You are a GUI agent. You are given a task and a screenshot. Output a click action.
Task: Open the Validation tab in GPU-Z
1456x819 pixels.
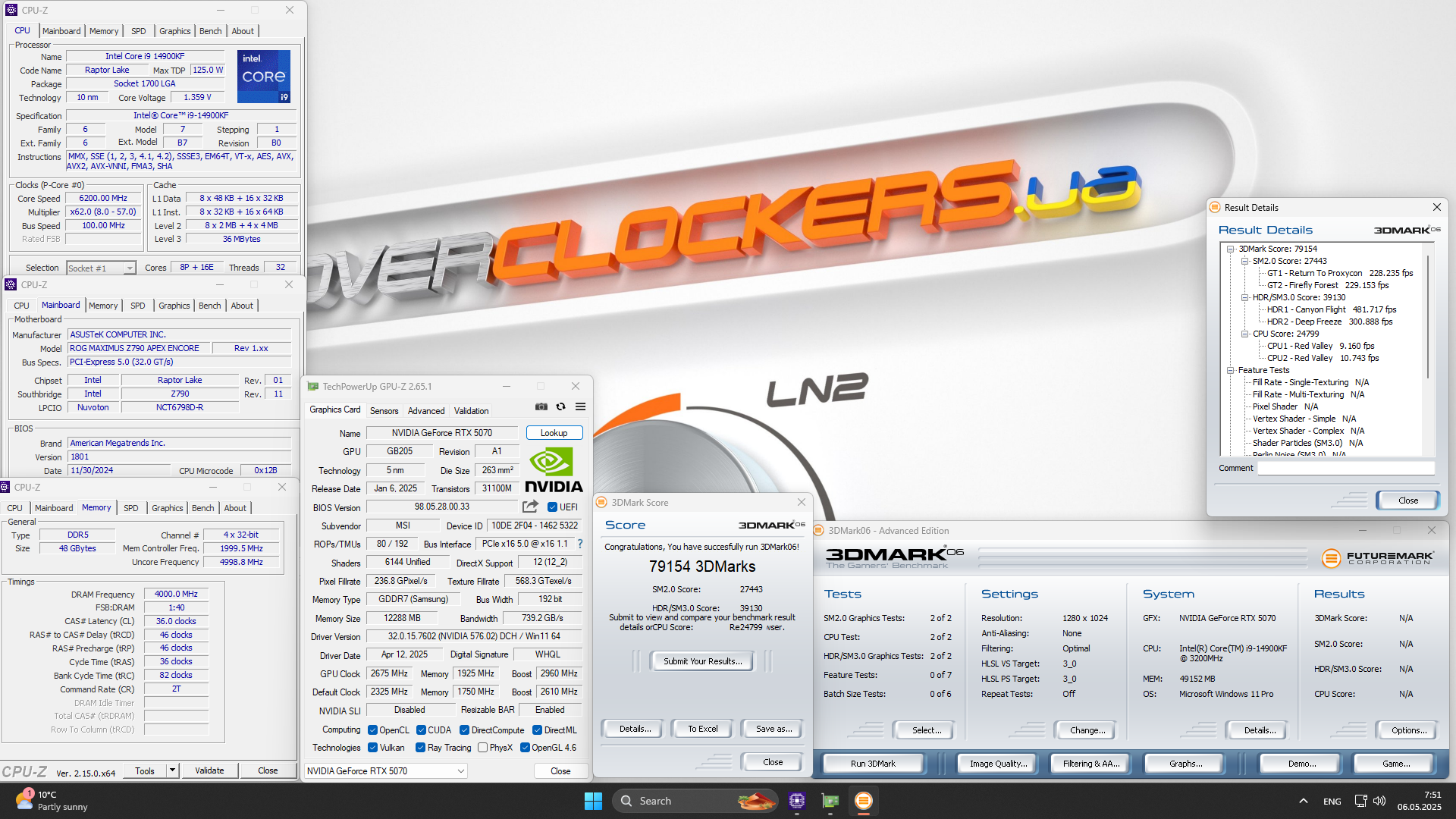[x=471, y=411]
